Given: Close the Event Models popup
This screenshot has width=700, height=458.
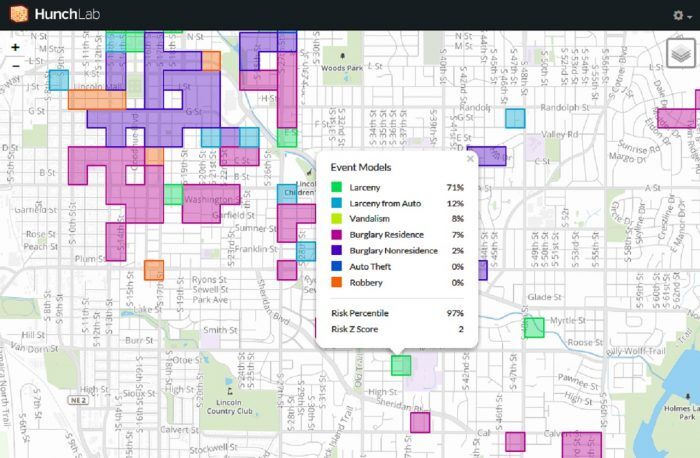Looking at the screenshot, I should coord(470,158).
